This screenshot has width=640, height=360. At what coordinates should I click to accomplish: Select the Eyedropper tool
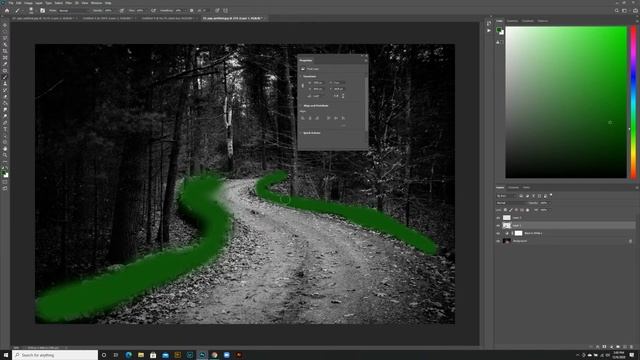click(x=5, y=64)
